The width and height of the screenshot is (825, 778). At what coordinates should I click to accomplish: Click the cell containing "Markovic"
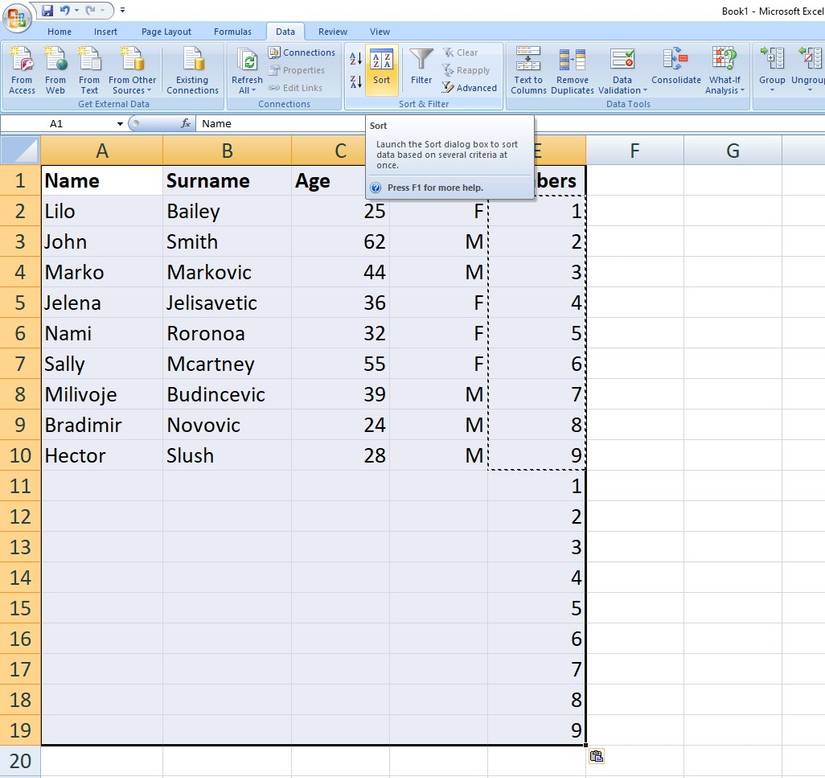click(227, 272)
